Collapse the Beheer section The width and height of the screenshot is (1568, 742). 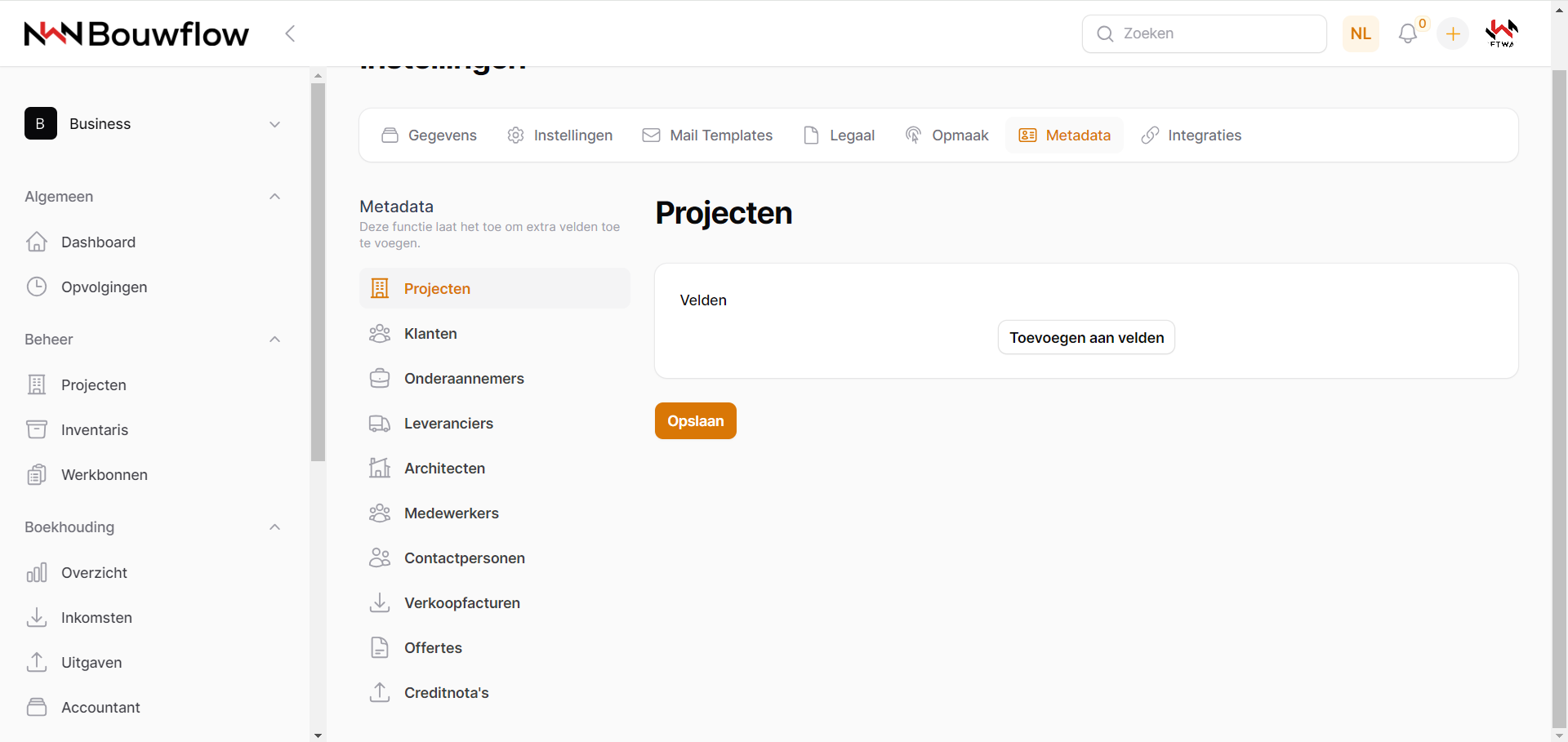coord(275,340)
